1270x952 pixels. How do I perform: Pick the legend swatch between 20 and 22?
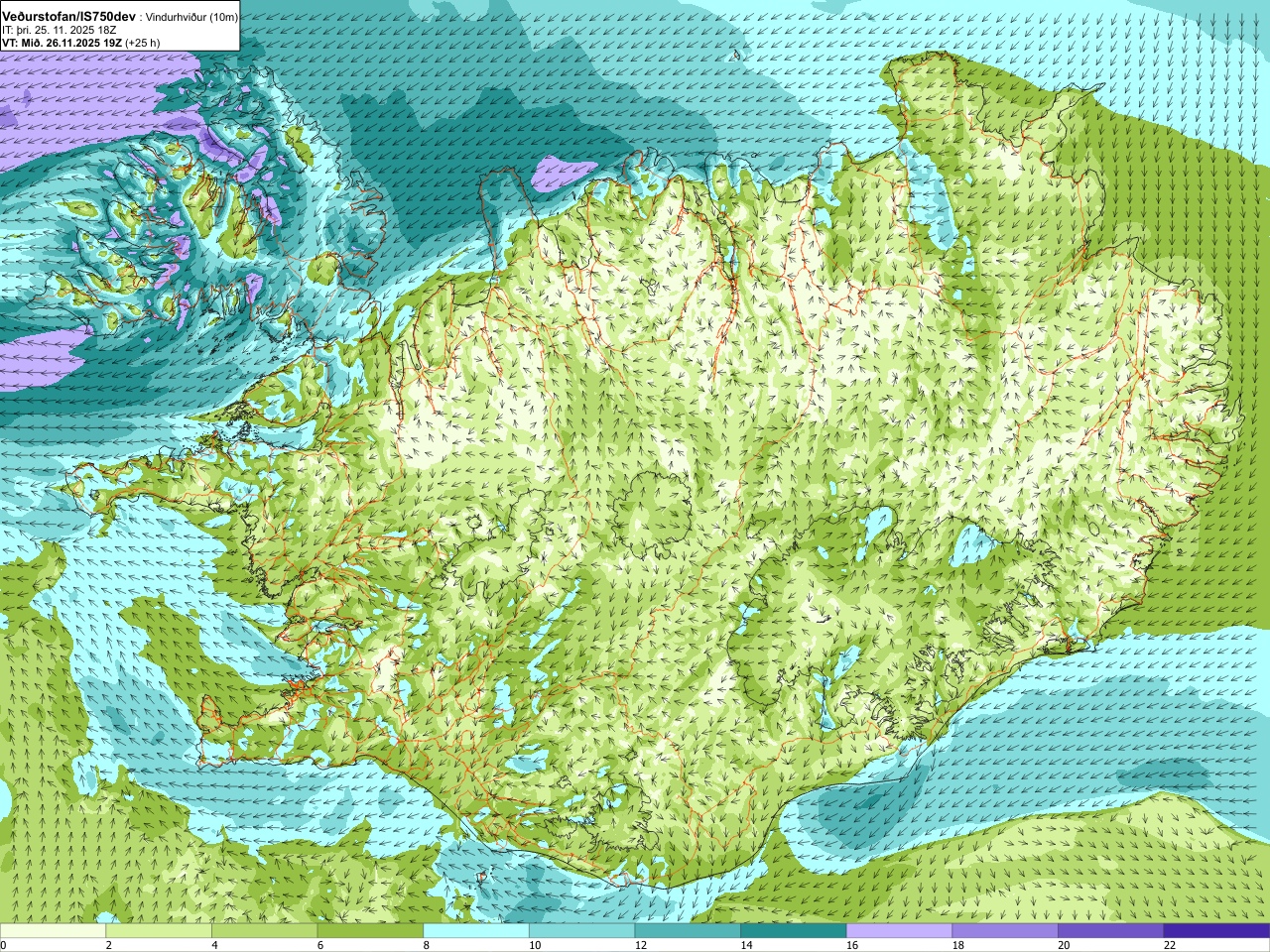tap(1111, 931)
